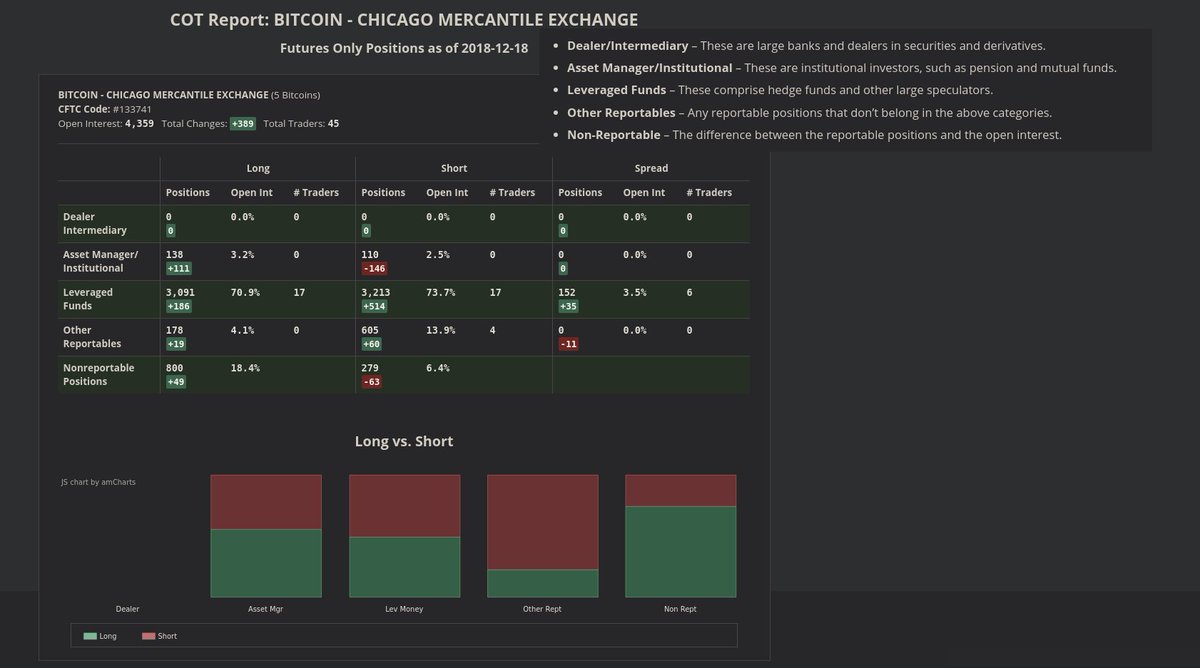Click the 110 Asset Manager short positions value
Image resolution: width=1200 pixels, height=668 pixels.
(371, 255)
